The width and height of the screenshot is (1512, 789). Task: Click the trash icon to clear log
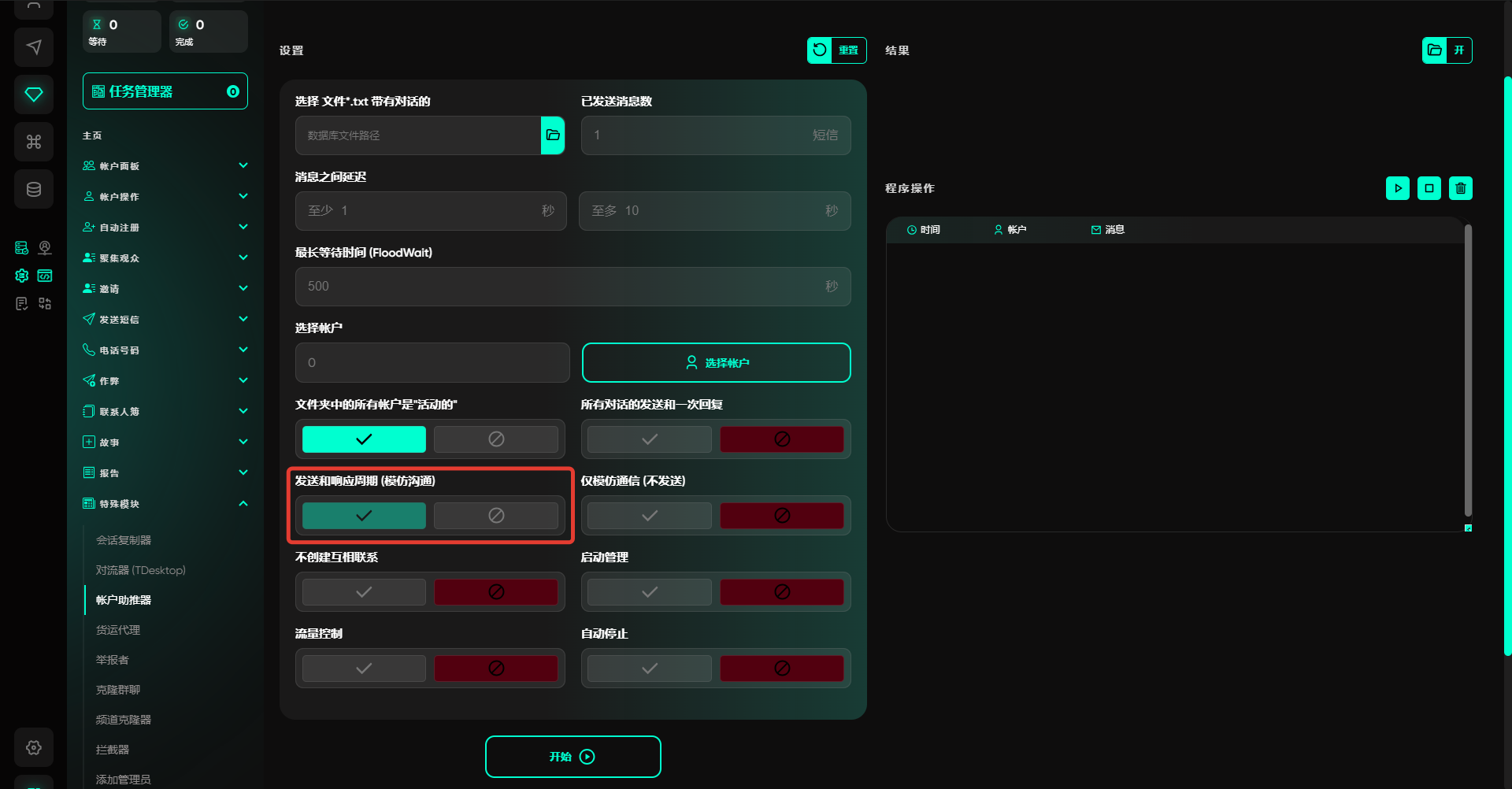1460,188
